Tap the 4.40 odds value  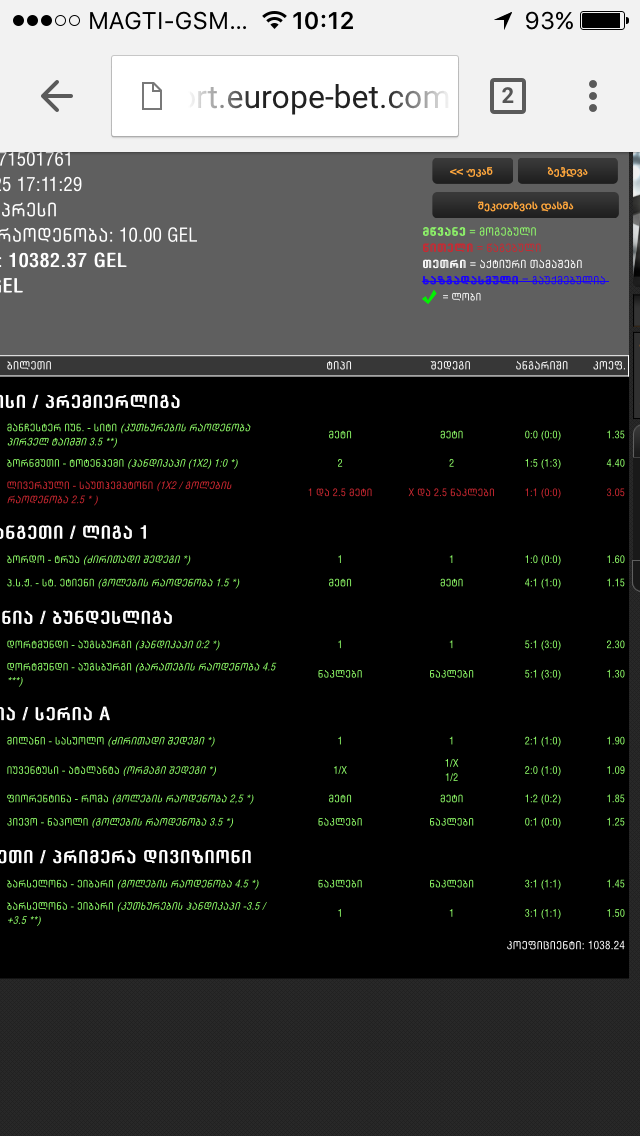tap(615, 463)
